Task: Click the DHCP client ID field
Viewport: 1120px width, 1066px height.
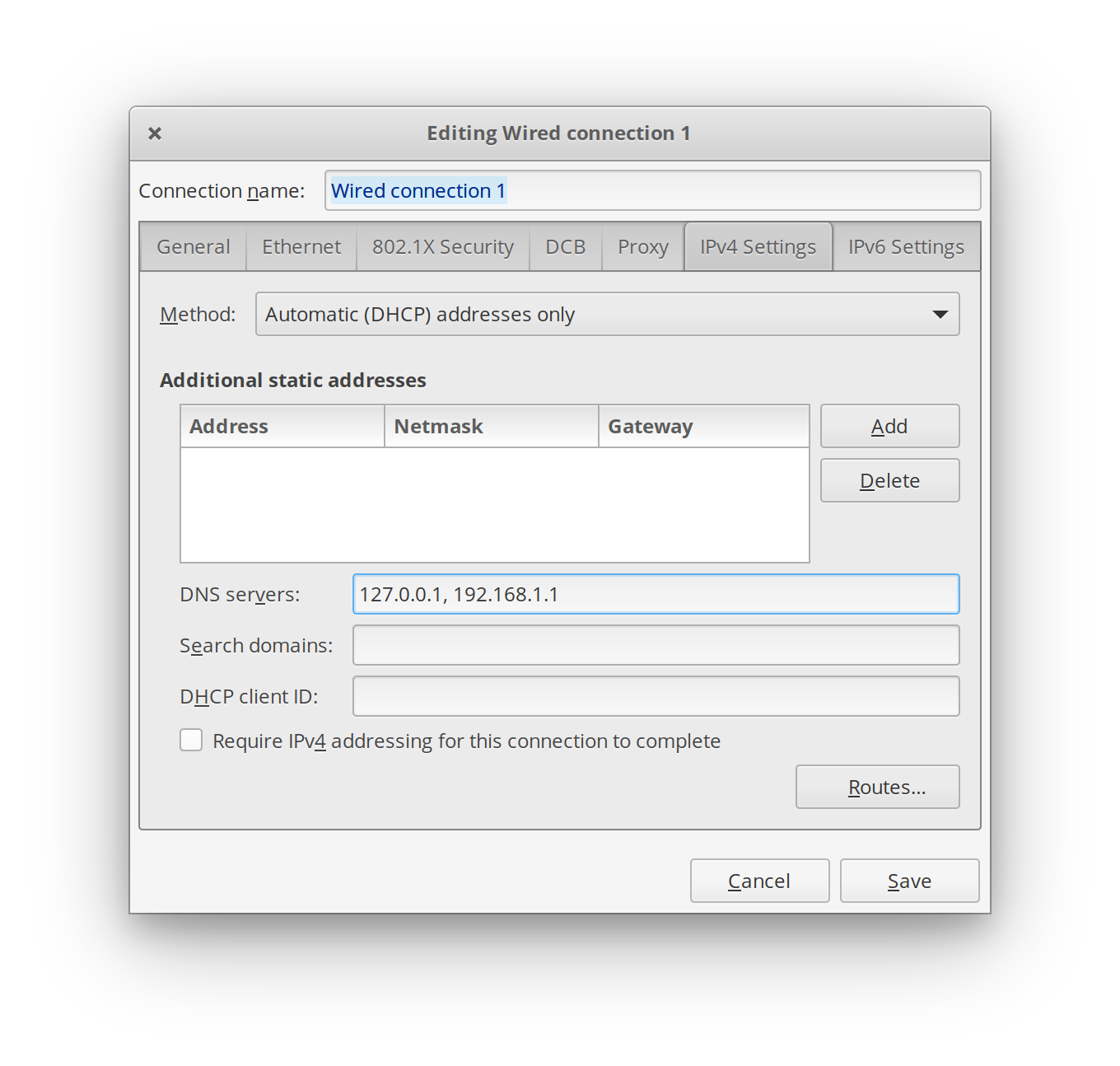Action: [656, 696]
